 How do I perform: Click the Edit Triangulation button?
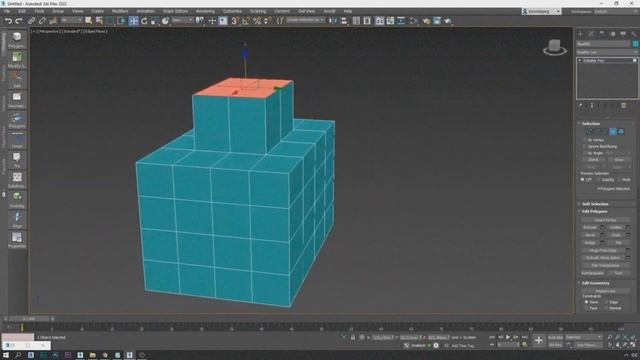click(x=605, y=265)
